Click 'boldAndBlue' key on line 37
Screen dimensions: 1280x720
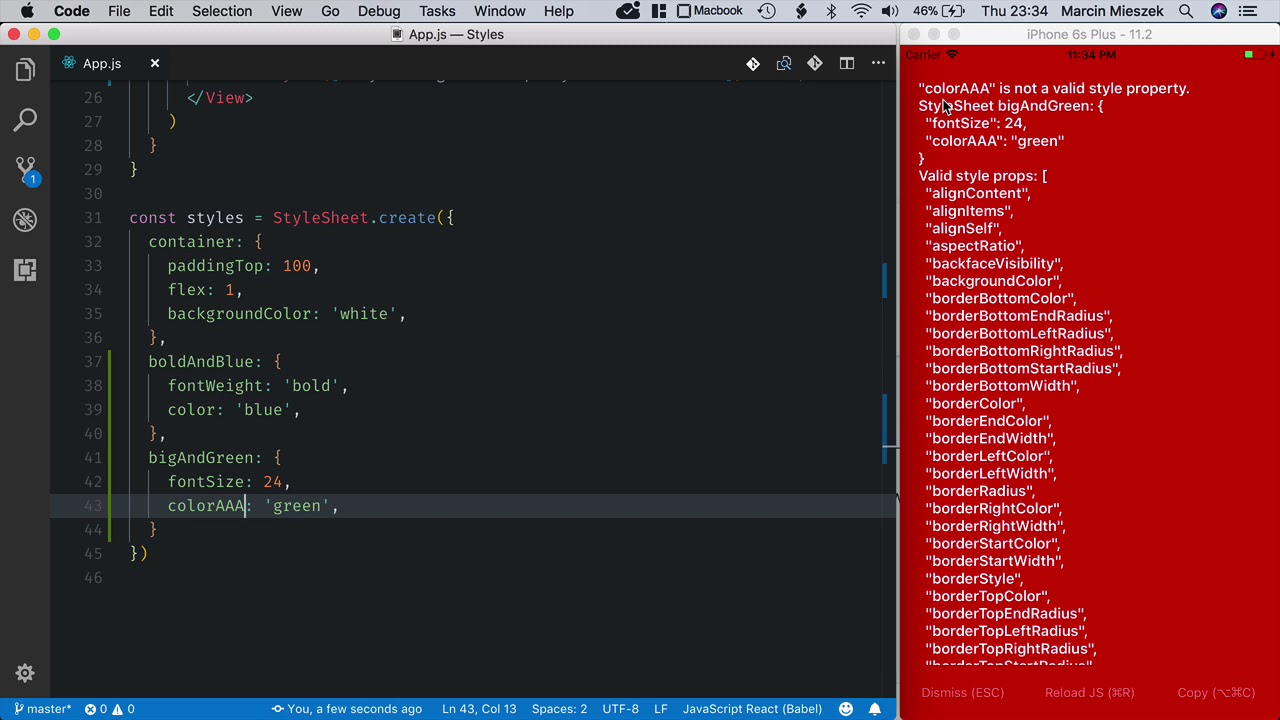coord(201,362)
